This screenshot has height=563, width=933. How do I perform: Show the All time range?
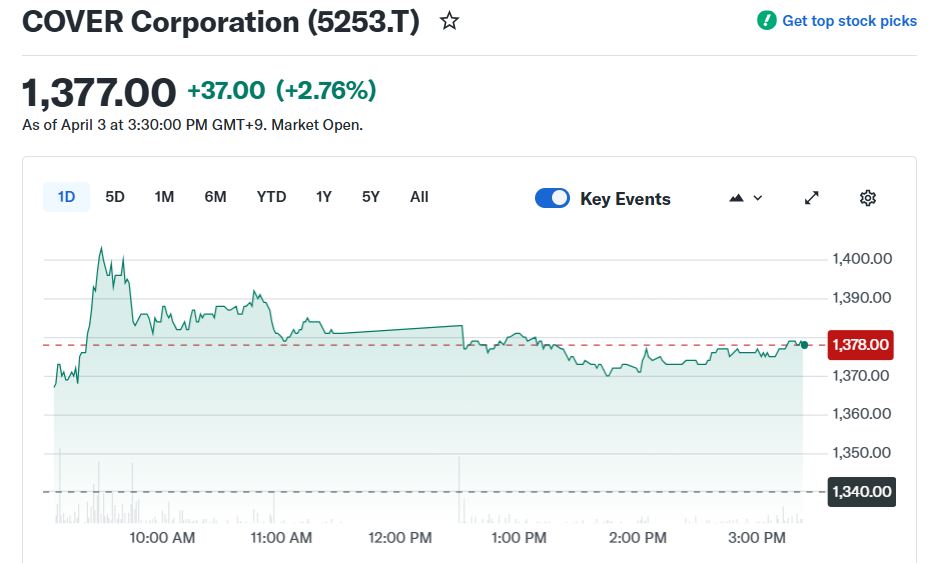[x=419, y=197]
